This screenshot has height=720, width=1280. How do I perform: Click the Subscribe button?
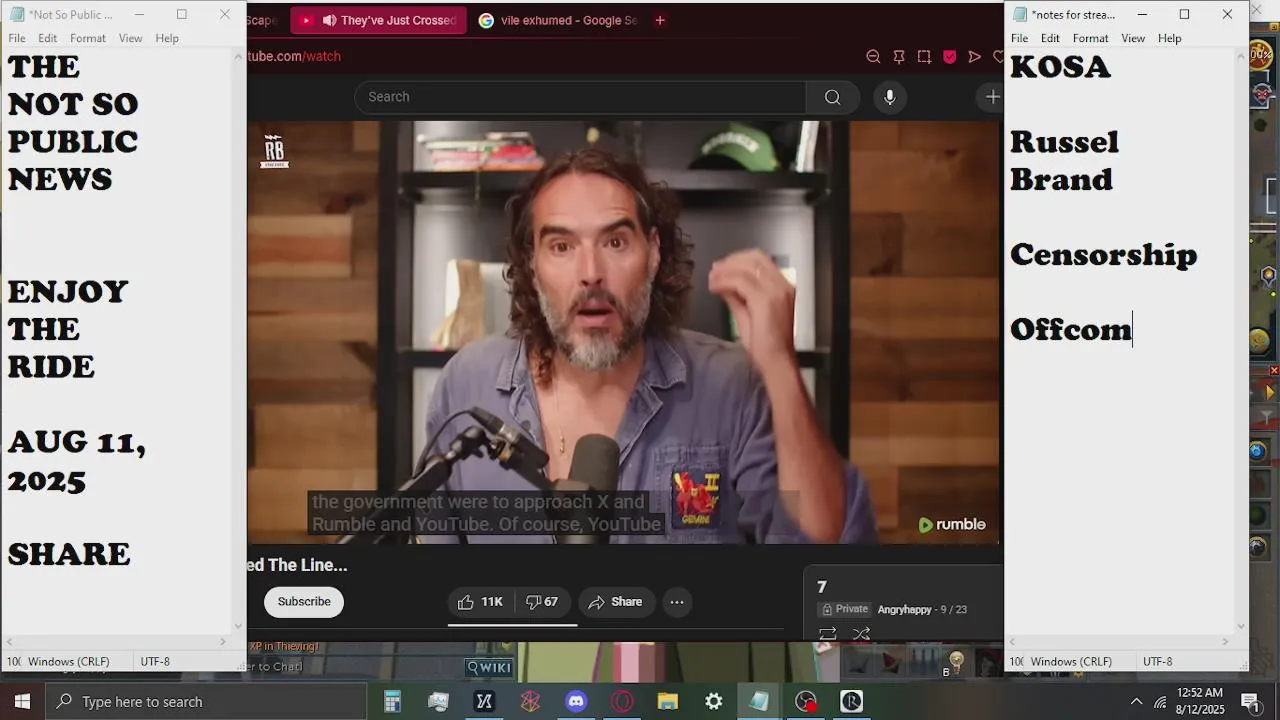(x=304, y=602)
